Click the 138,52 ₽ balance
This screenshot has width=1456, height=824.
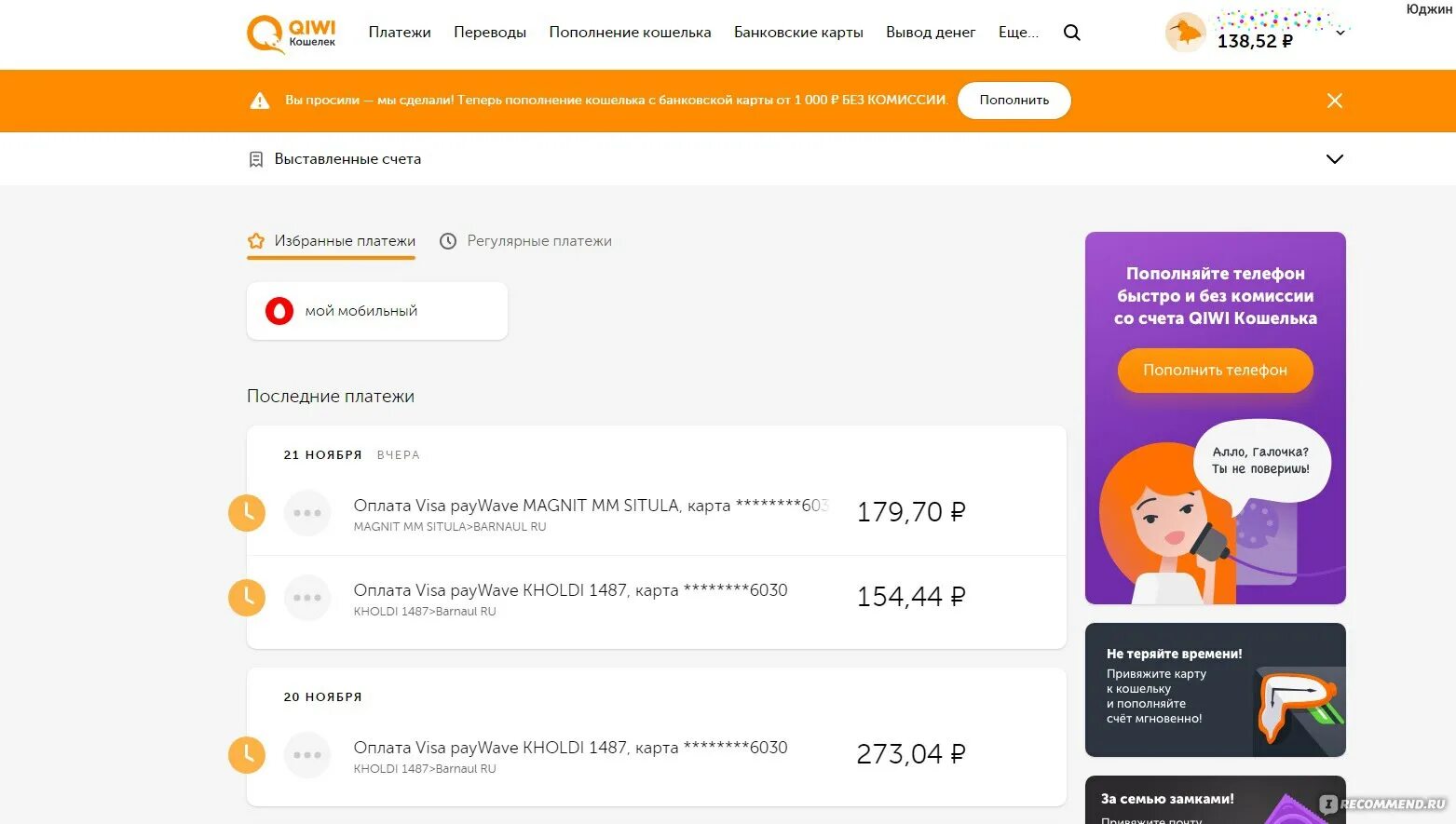pos(1255,41)
